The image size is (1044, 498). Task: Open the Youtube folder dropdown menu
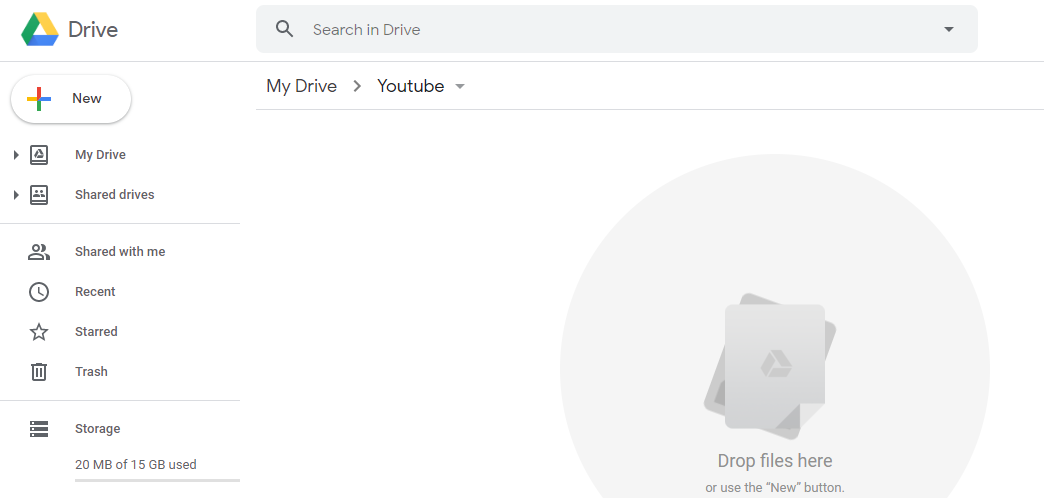tap(460, 87)
